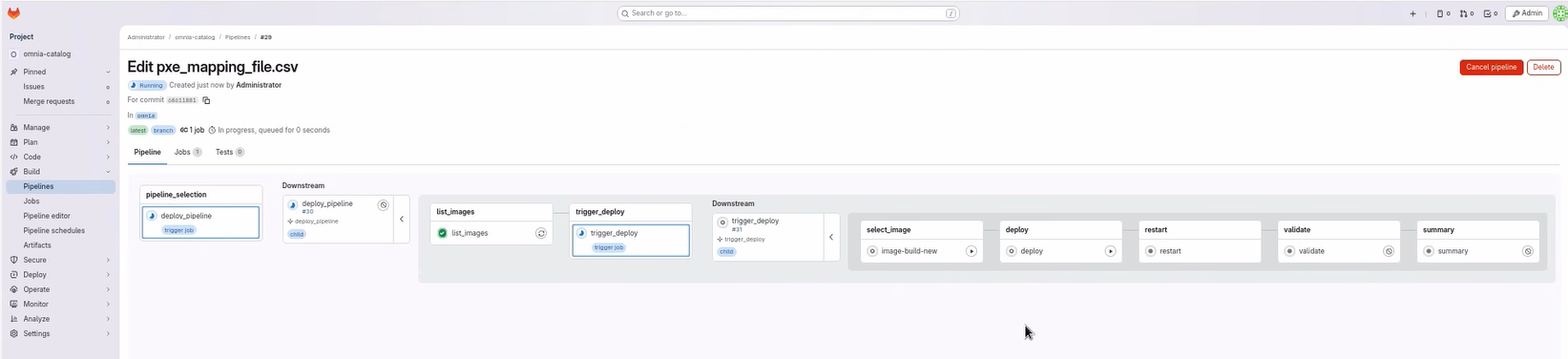Open the omnia-catalog breadcrumb link
This screenshot has width=1568, height=359.
[195, 37]
